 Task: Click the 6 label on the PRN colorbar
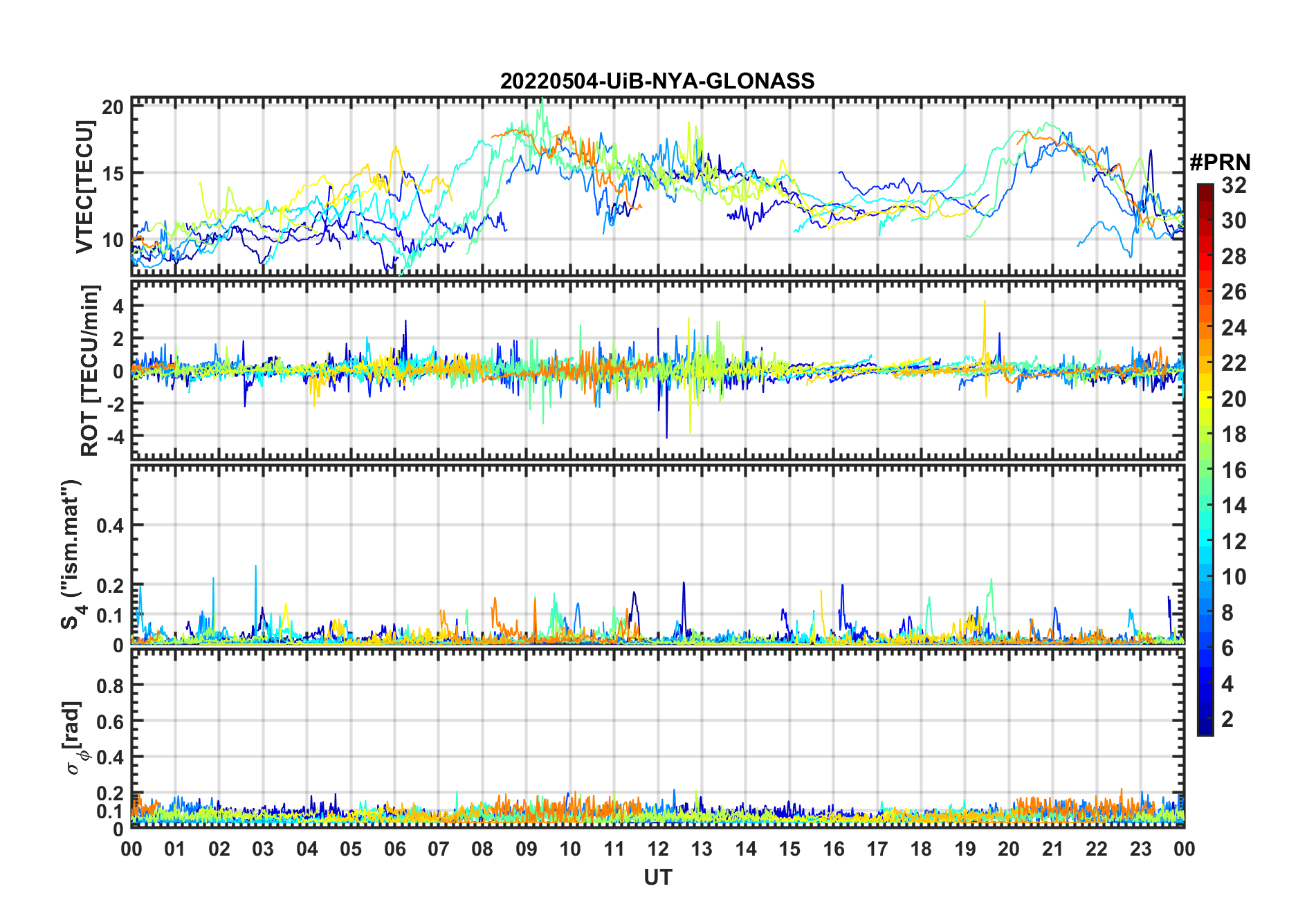(1227, 648)
